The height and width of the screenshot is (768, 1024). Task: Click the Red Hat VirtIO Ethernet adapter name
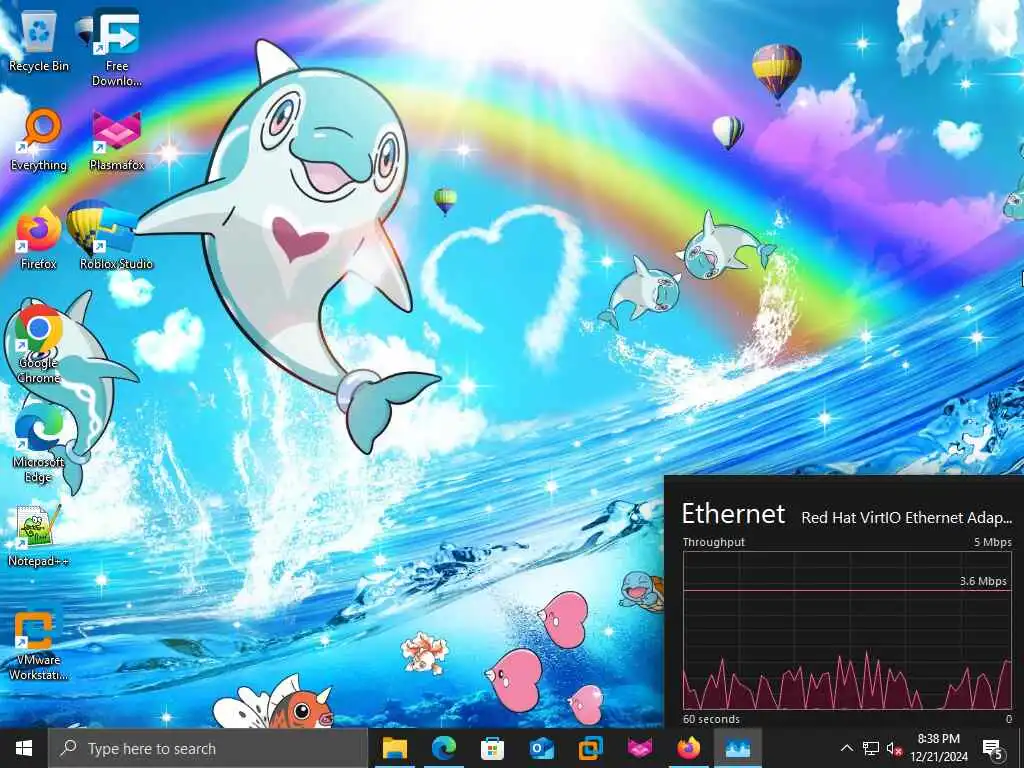point(906,518)
